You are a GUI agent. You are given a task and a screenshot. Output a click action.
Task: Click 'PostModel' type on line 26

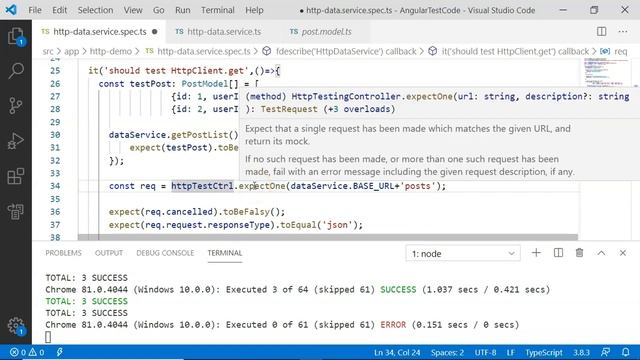(204, 84)
